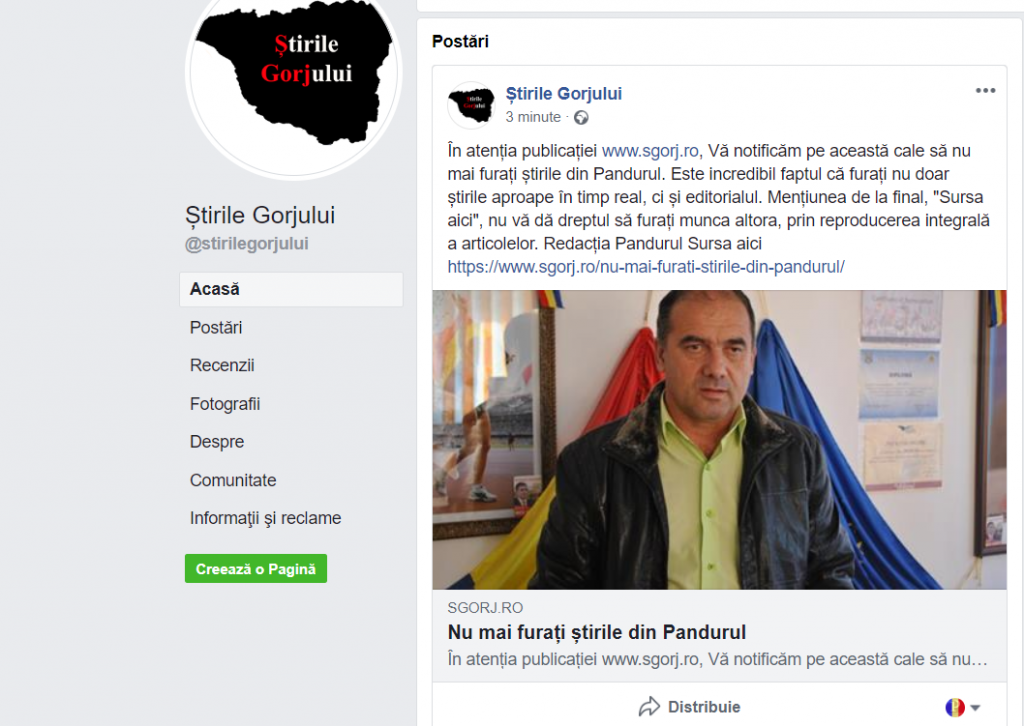This screenshot has height=726, width=1024.
Task: Open the Postări sidebar item
Action: click(x=216, y=328)
